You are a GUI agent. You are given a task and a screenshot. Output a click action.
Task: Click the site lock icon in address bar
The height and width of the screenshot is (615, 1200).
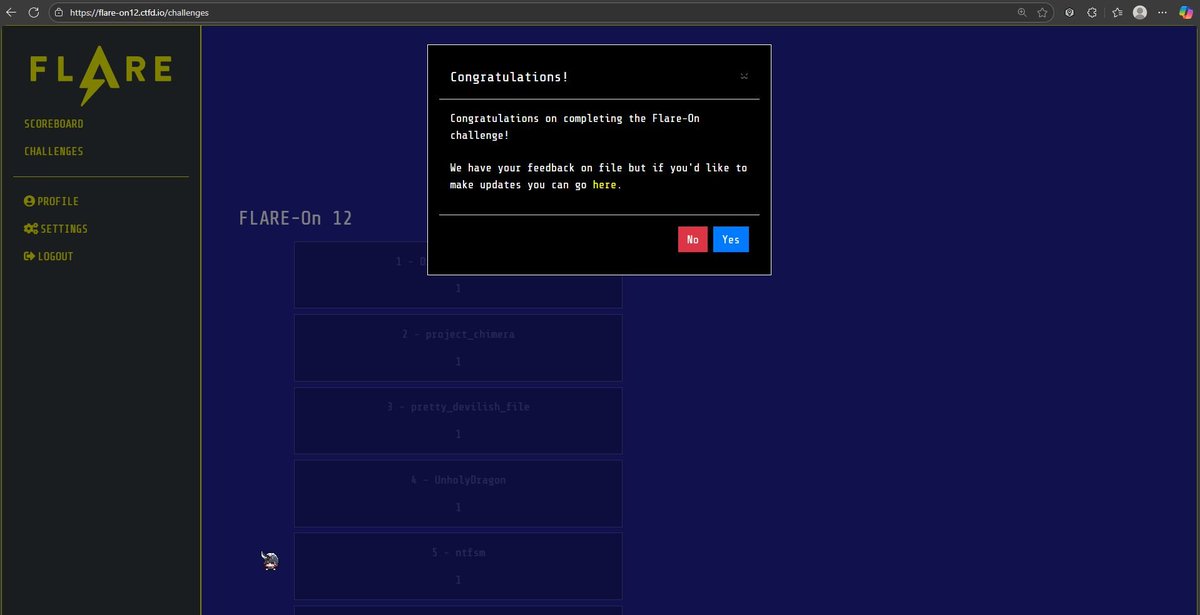(59, 12)
